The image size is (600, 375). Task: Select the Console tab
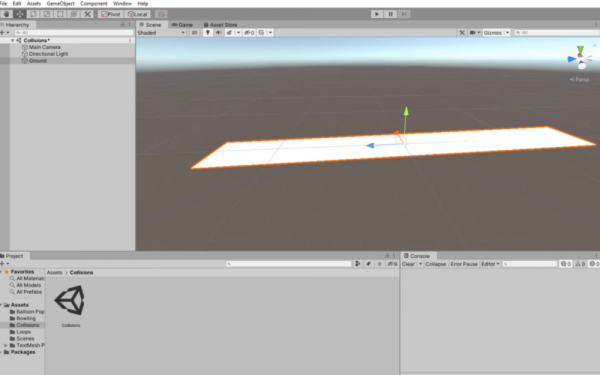pyautogui.click(x=417, y=256)
